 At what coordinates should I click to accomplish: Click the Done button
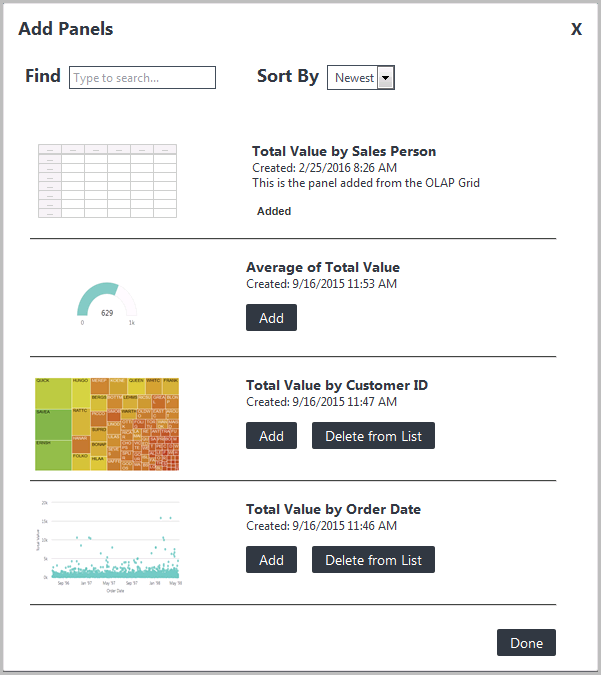click(526, 643)
